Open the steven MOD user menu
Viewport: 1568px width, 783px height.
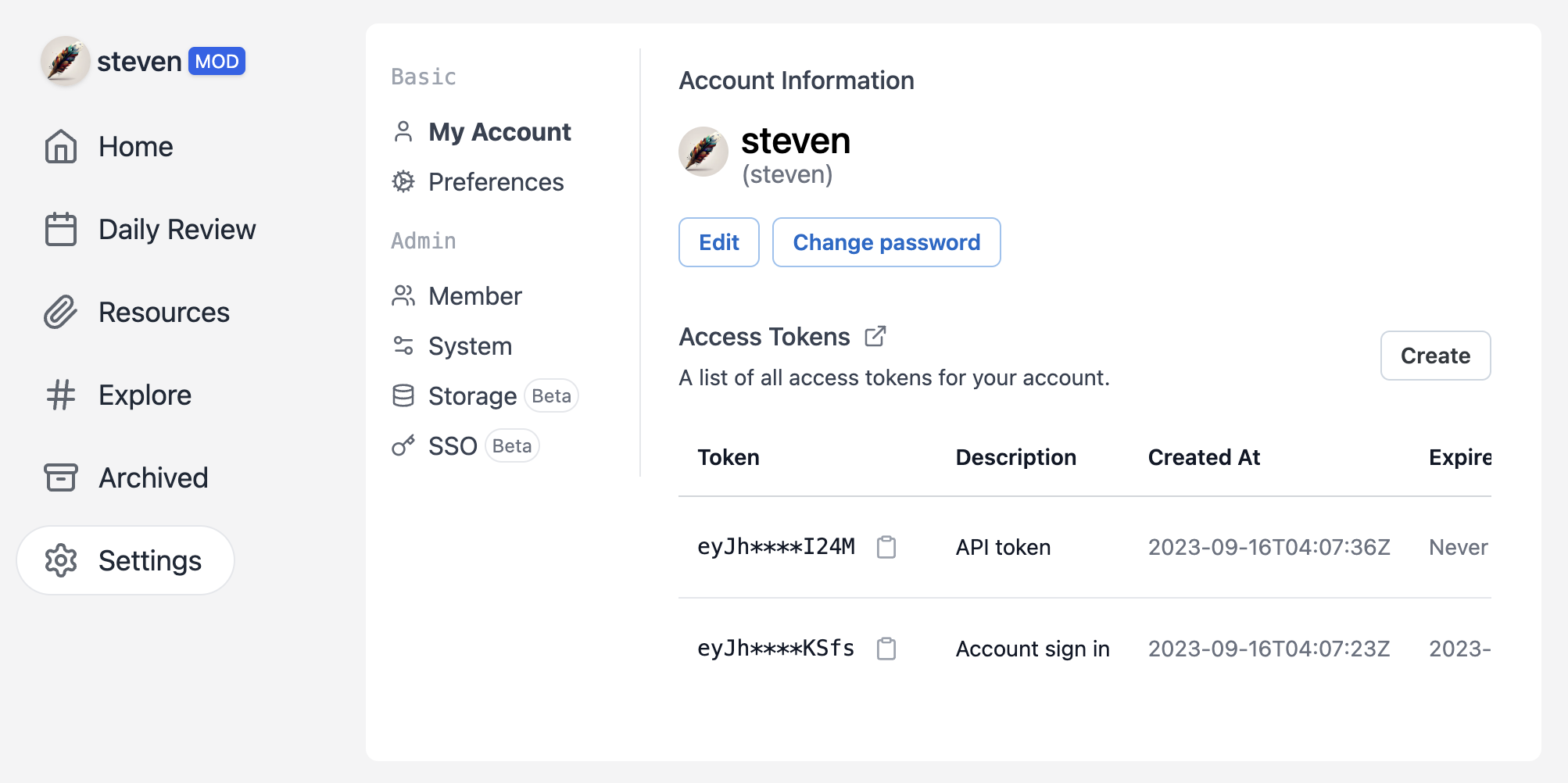tap(144, 61)
